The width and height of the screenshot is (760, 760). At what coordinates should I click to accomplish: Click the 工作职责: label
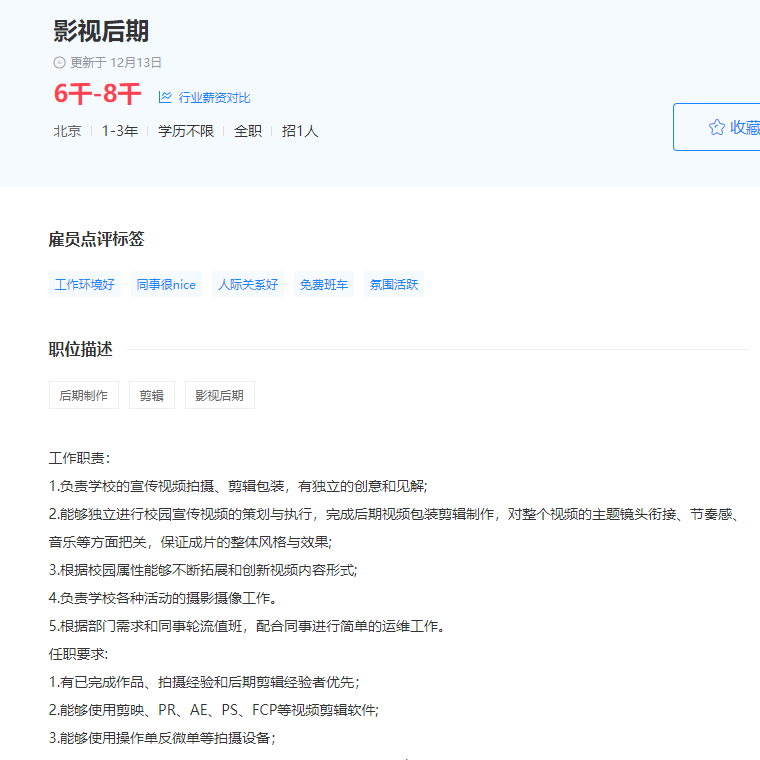(80, 459)
